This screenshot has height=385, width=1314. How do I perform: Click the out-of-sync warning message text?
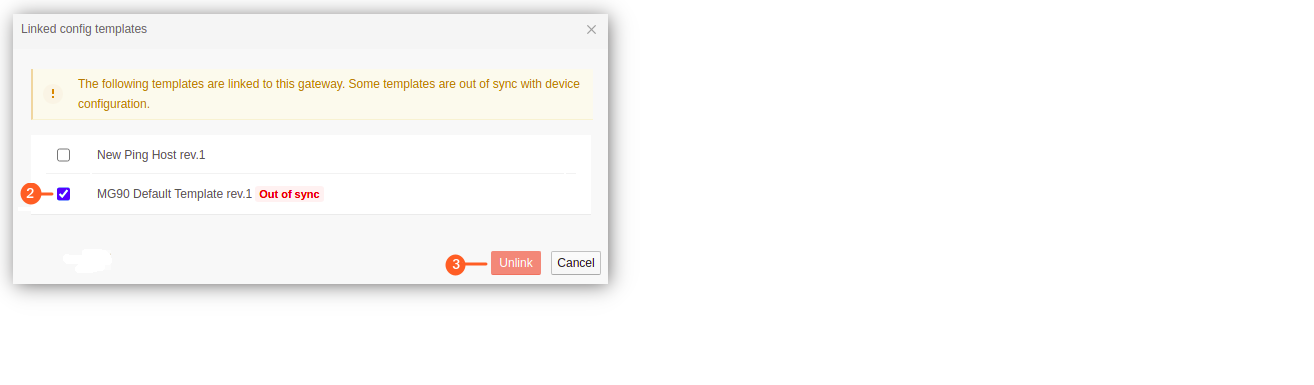329,94
